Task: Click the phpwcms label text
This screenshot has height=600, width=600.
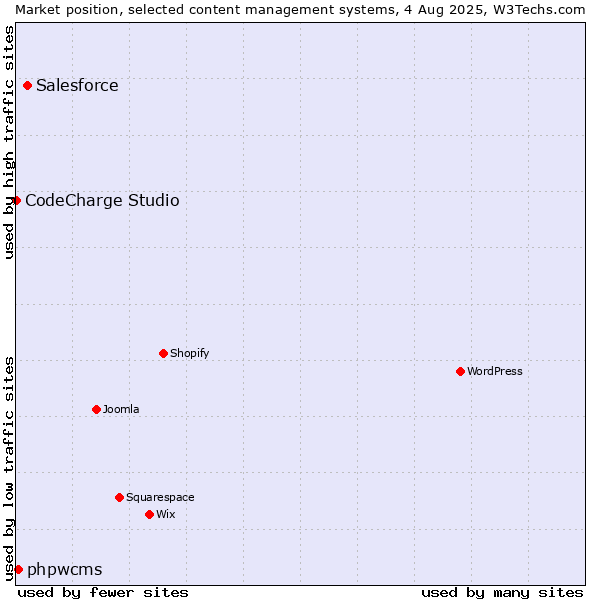Action: (65, 570)
